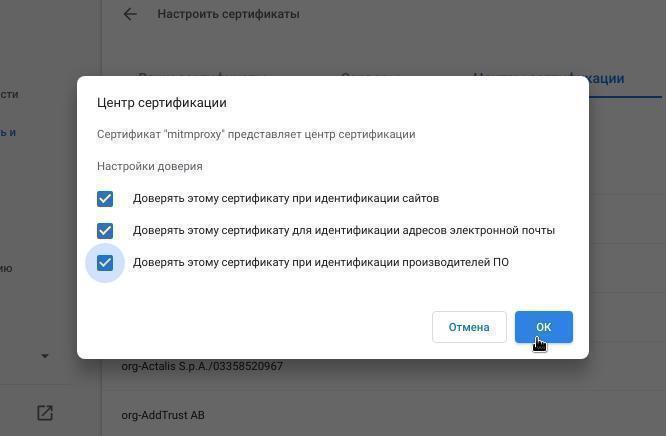Cancel with the Отмена button
666x436 pixels.
[469, 327]
